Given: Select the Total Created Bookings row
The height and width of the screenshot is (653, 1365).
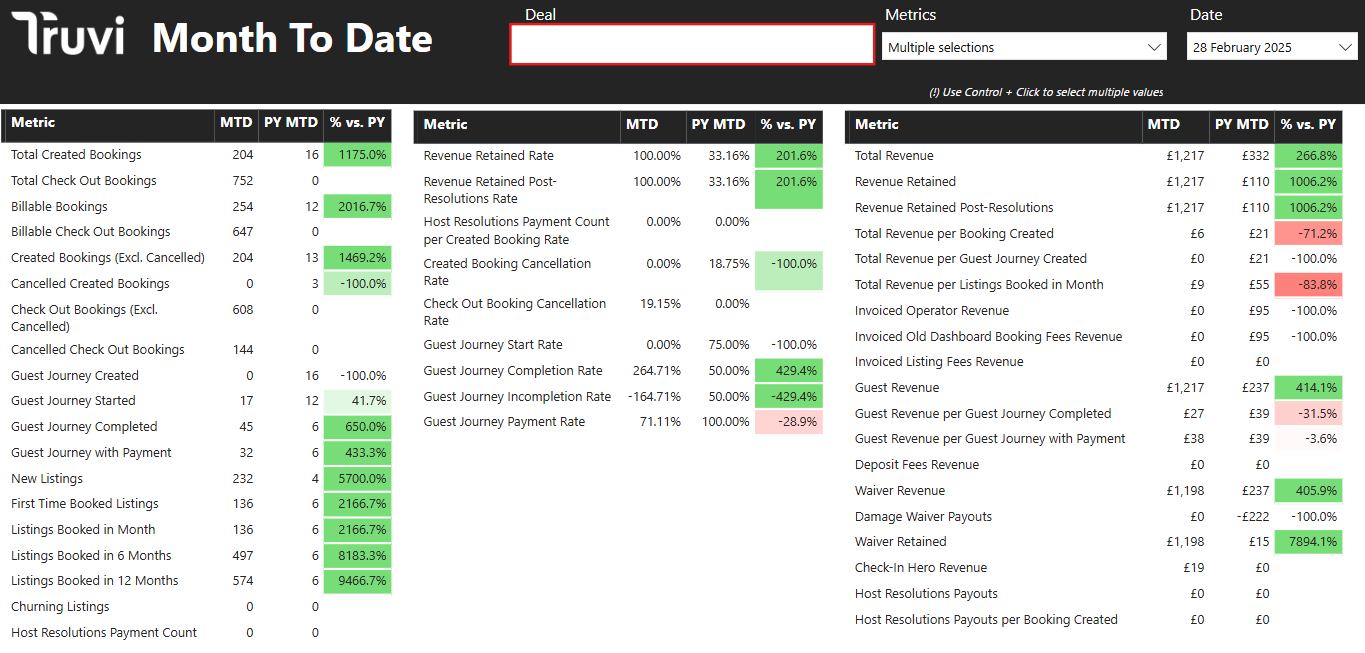Looking at the screenshot, I should coord(76,155).
